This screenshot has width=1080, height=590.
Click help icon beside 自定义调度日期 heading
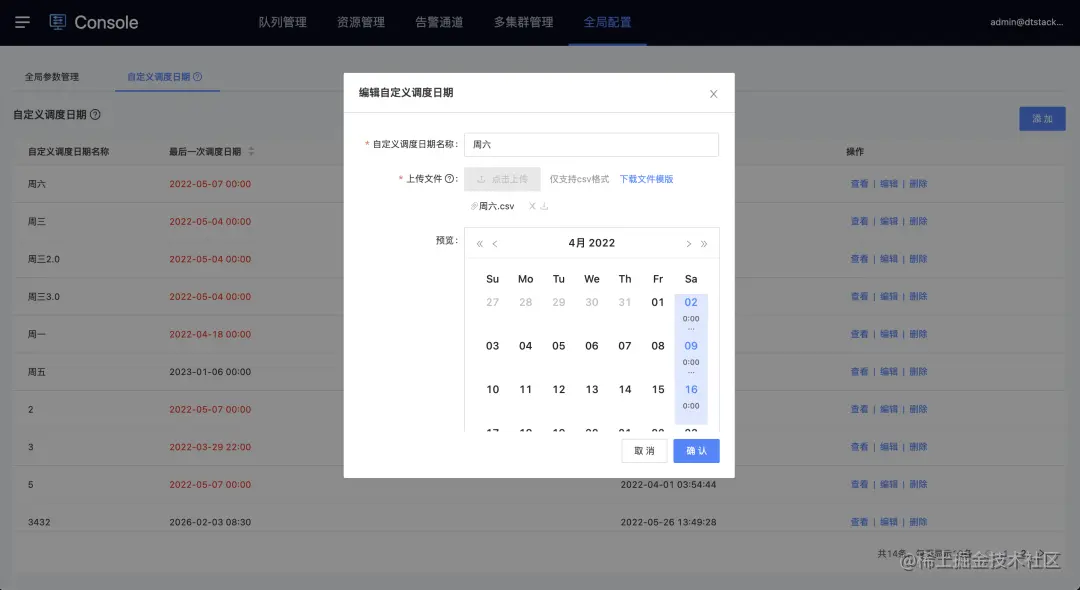pos(95,114)
